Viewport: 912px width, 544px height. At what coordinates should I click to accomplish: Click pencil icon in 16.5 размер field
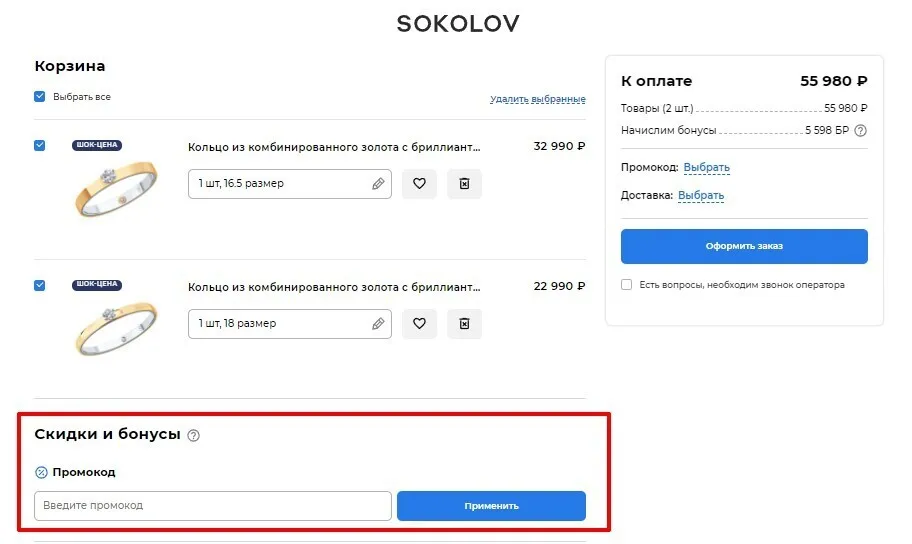click(x=378, y=184)
